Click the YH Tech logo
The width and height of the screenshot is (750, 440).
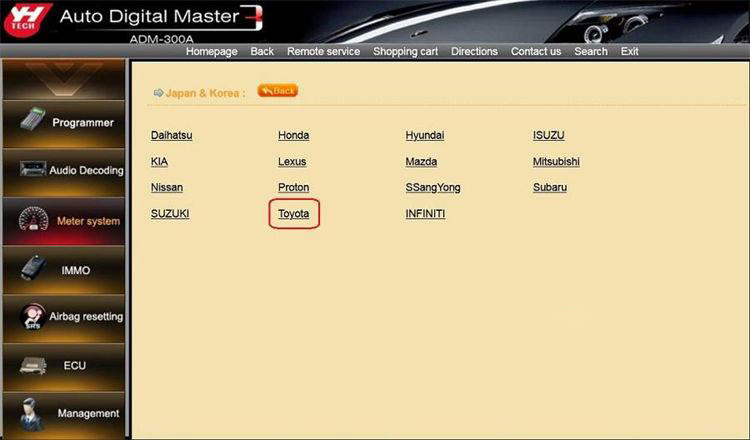pos(26,20)
